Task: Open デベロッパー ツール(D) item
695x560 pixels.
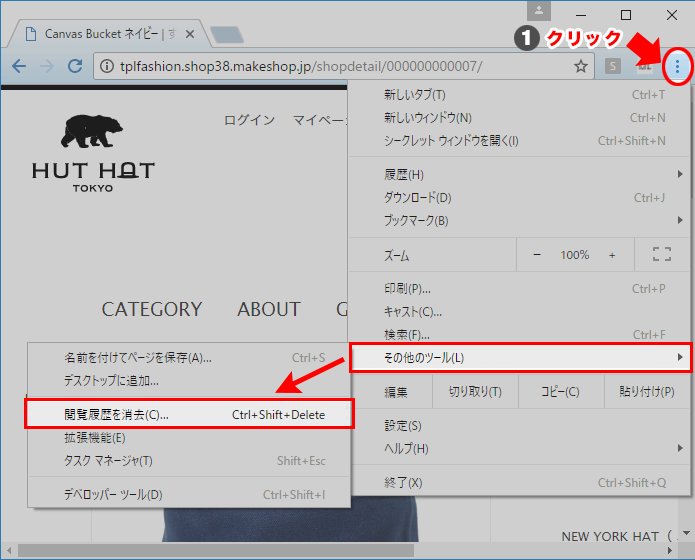Action: (x=189, y=494)
